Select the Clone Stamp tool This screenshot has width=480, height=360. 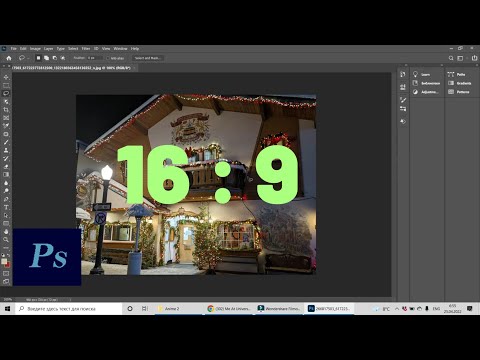click(x=6, y=150)
